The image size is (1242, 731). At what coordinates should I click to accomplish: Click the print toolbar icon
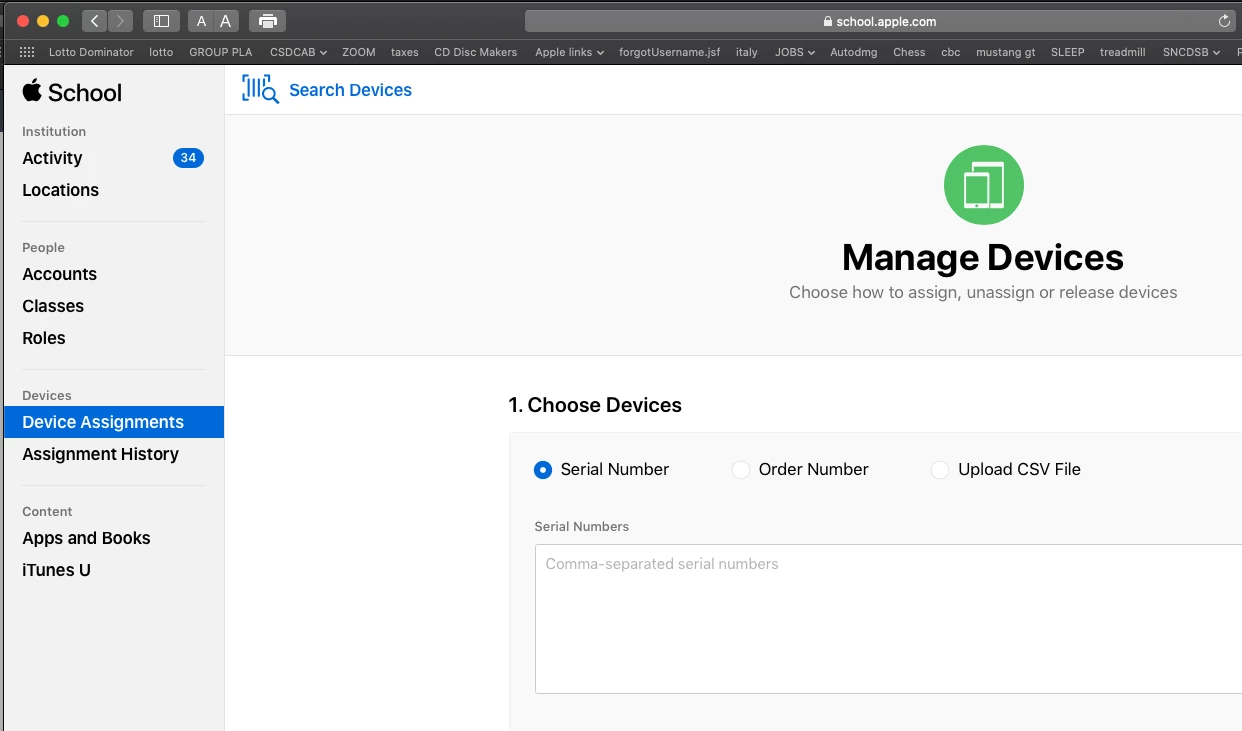(268, 21)
